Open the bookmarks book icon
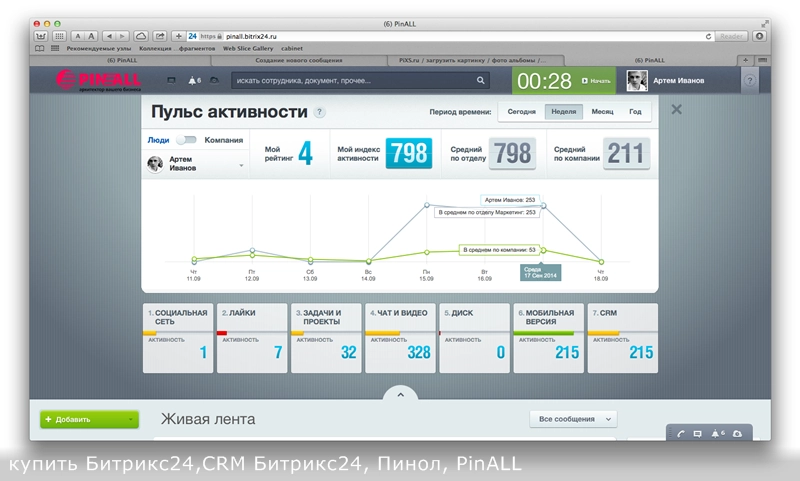The width and height of the screenshot is (800, 481). (x=39, y=48)
